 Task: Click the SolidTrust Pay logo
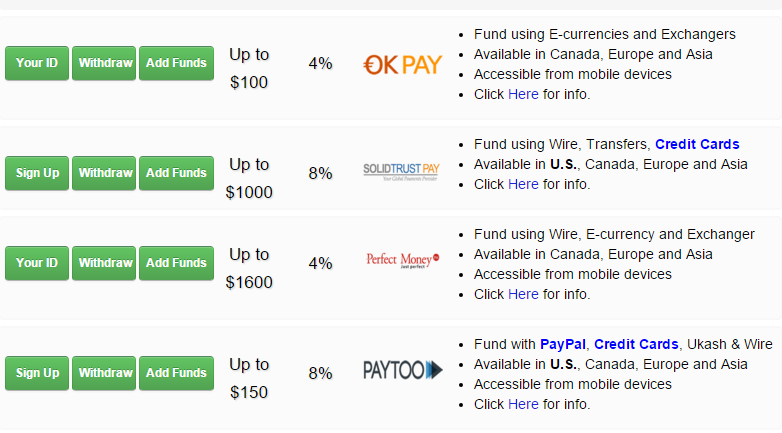coord(402,172)
